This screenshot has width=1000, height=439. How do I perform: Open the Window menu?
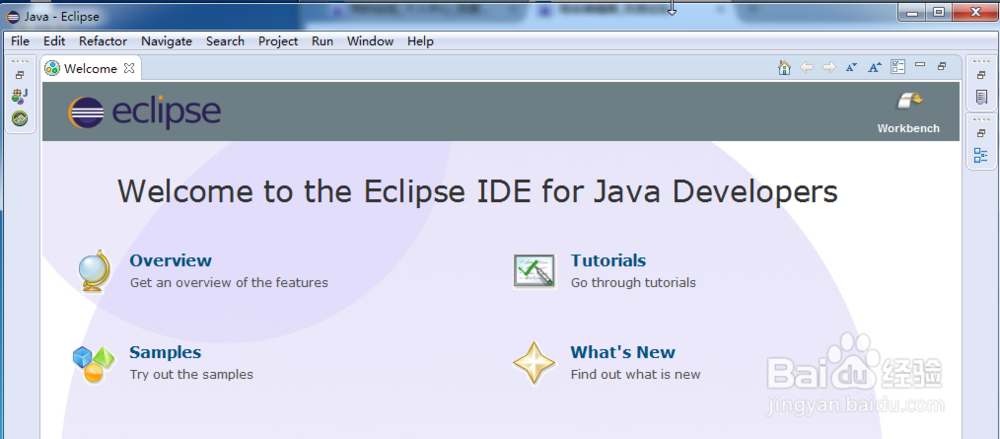(370, 41)
